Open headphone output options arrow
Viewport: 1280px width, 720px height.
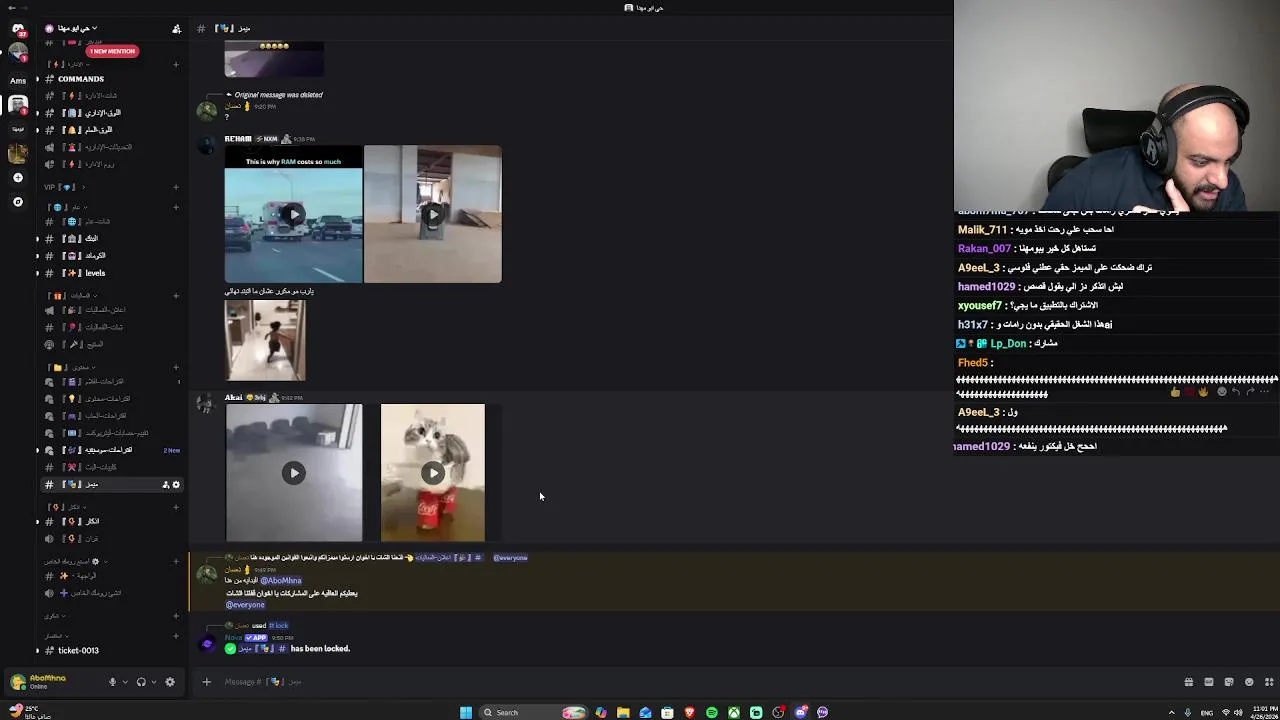(153, 682)
